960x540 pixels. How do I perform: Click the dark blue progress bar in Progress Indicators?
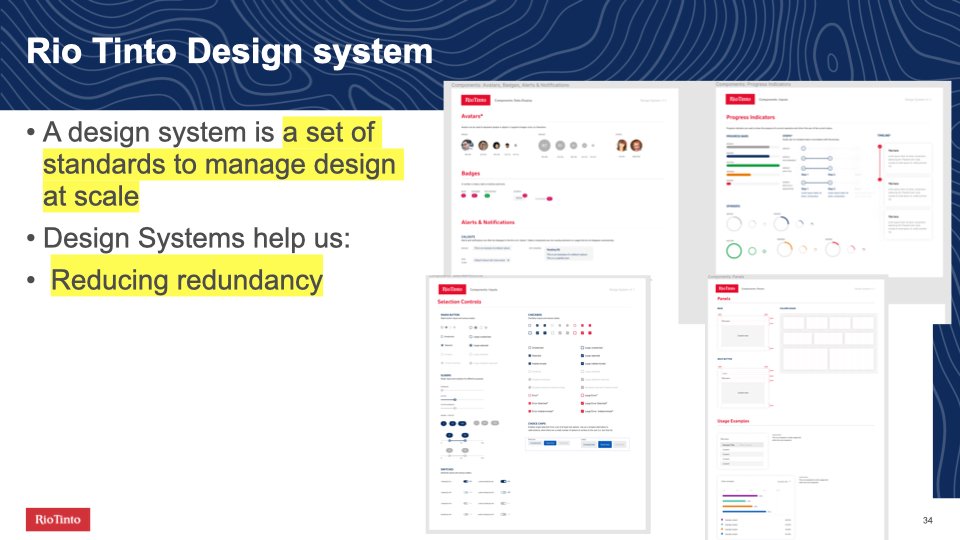tap(748, 156)
